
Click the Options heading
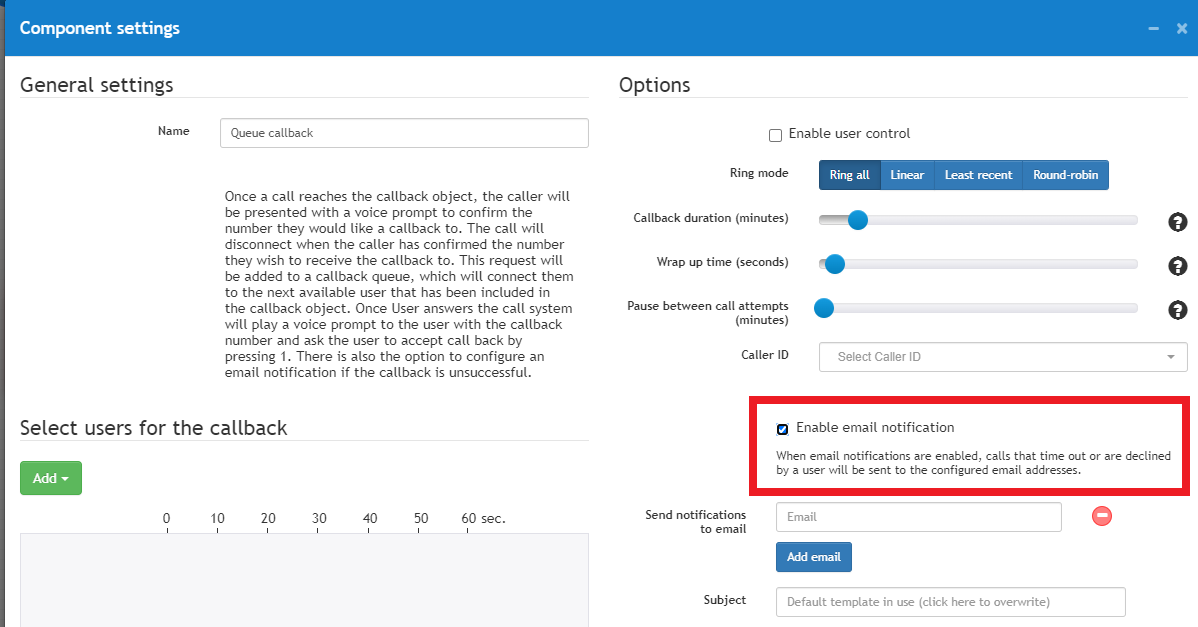655,85
